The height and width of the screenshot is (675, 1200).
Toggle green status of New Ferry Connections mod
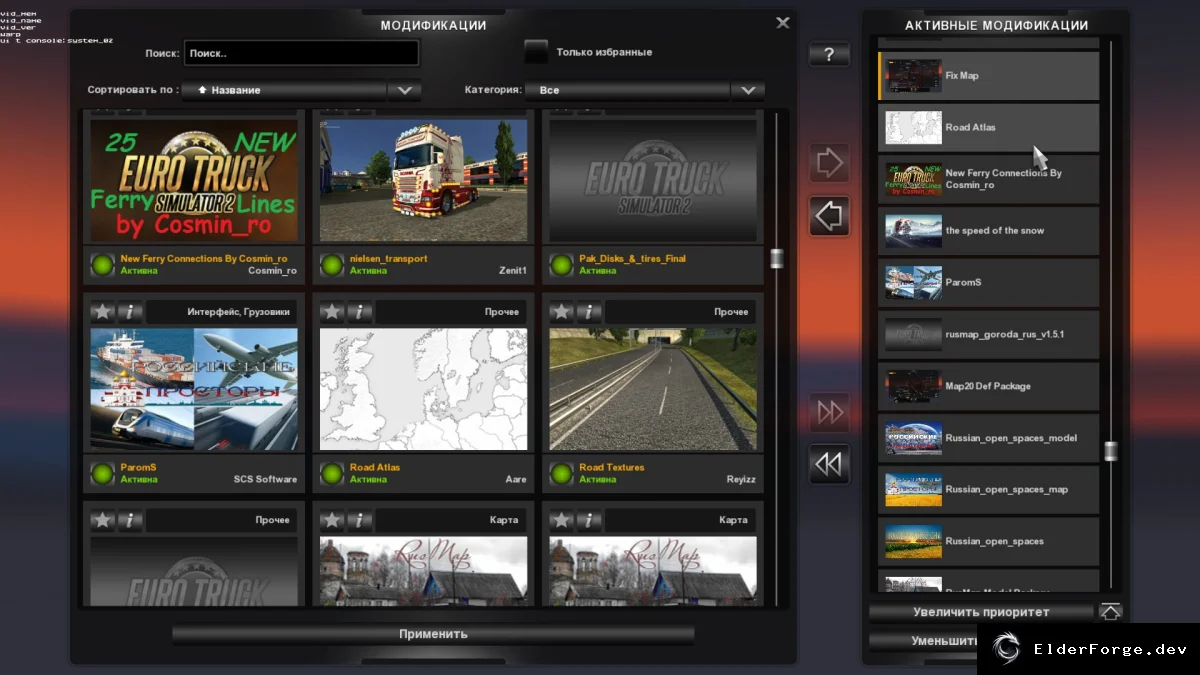pos(103,265)
